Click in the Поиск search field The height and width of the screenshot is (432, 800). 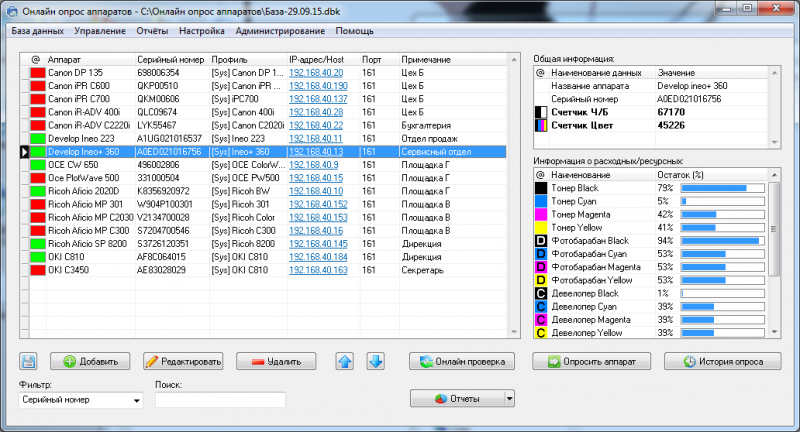(x=220, y=400)
